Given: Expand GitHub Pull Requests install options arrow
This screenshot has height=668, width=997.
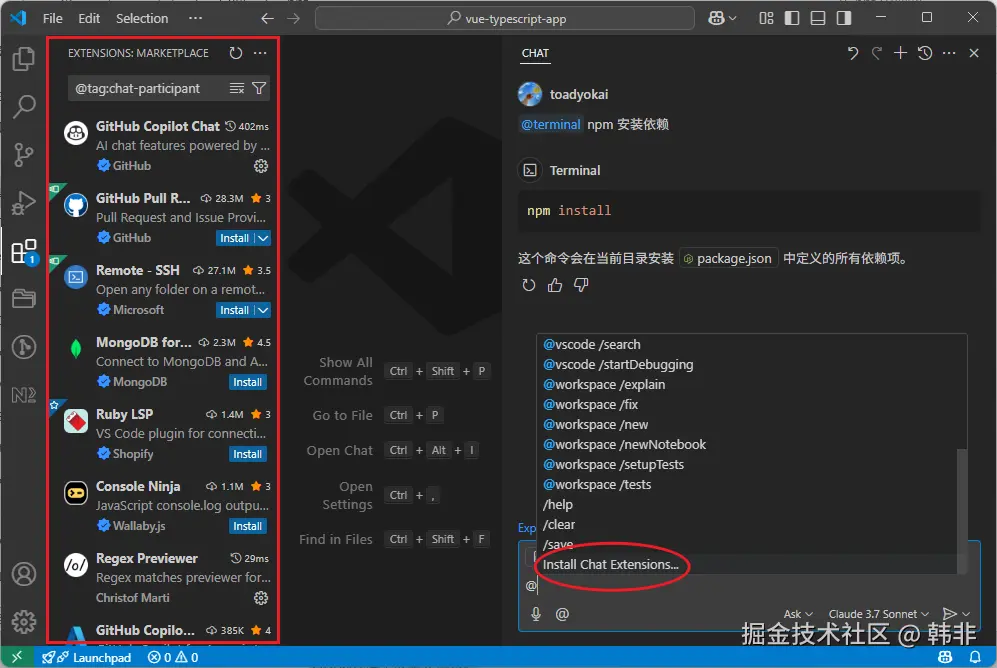Looking at the screenshot, I should coord(263,238).
